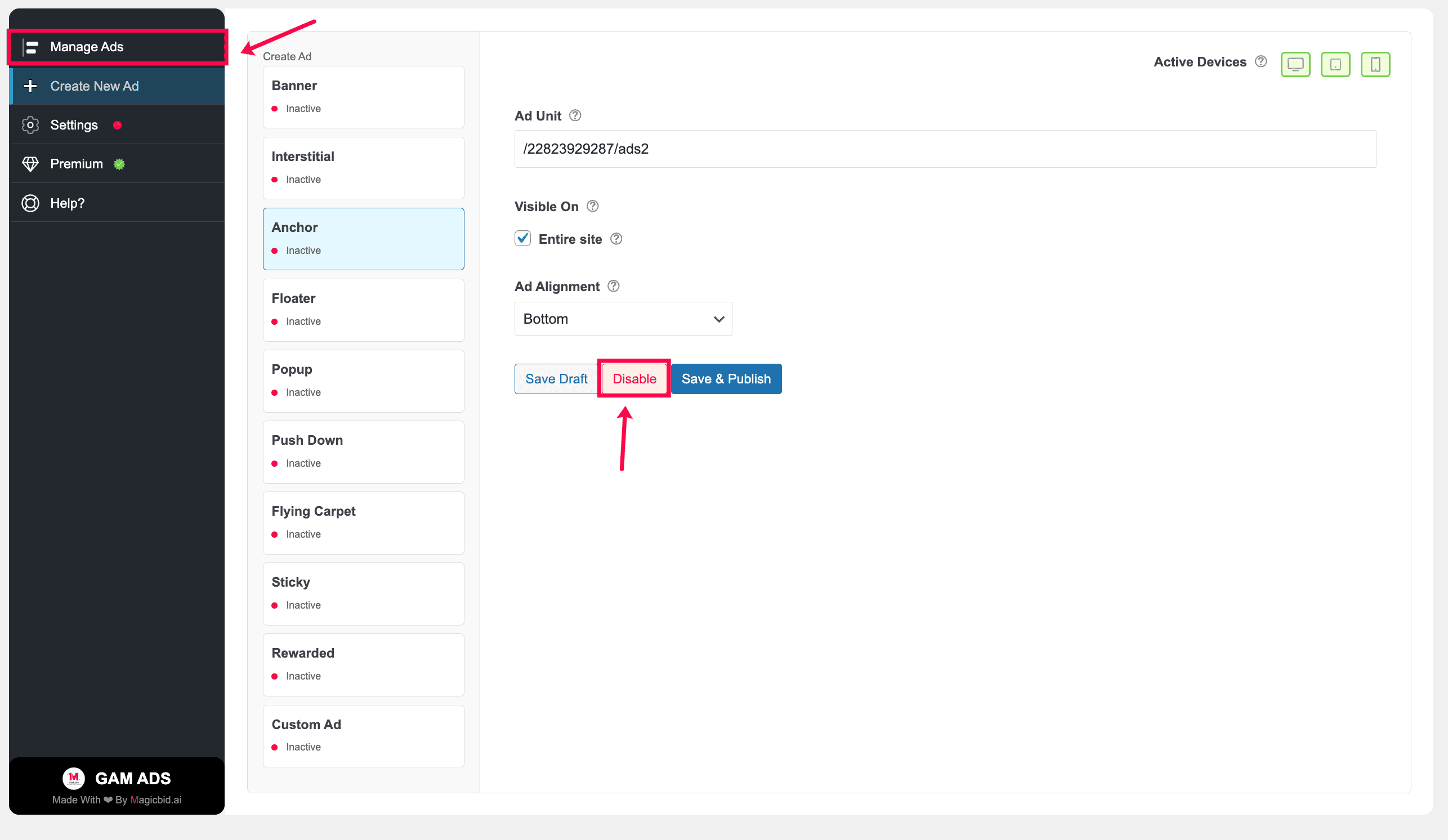Open the Visible On help icon
Image resolution: width=1448 pixels, height=840 pixels.
pyautogui.click(x=592, y=206)
